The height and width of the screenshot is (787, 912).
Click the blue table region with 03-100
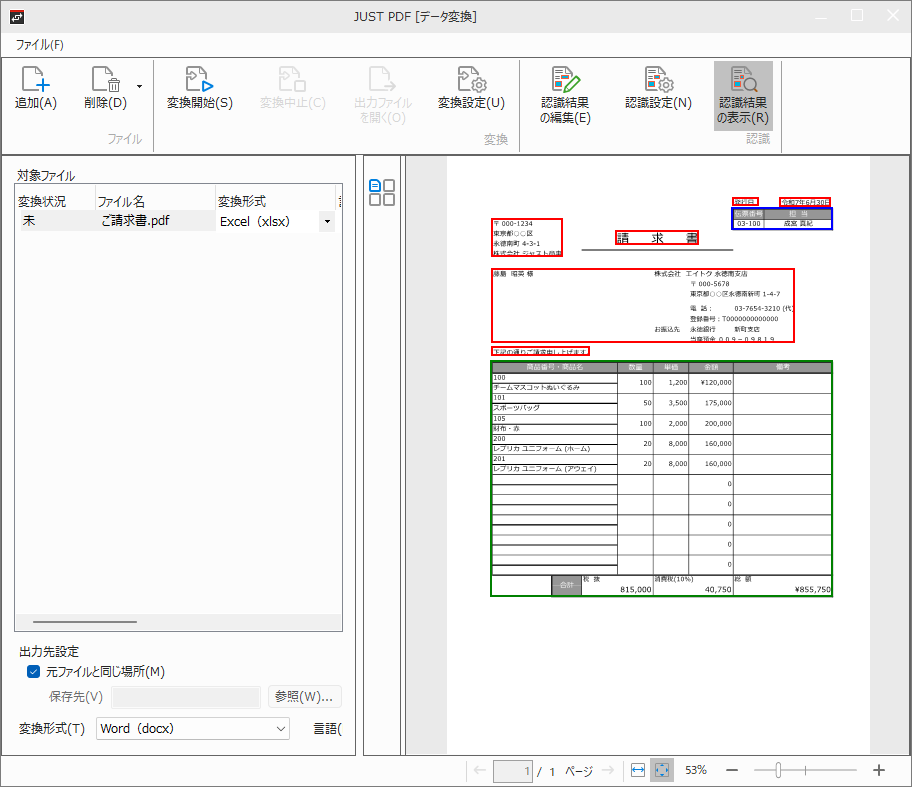pyautogui.click(x=782, y=219)
